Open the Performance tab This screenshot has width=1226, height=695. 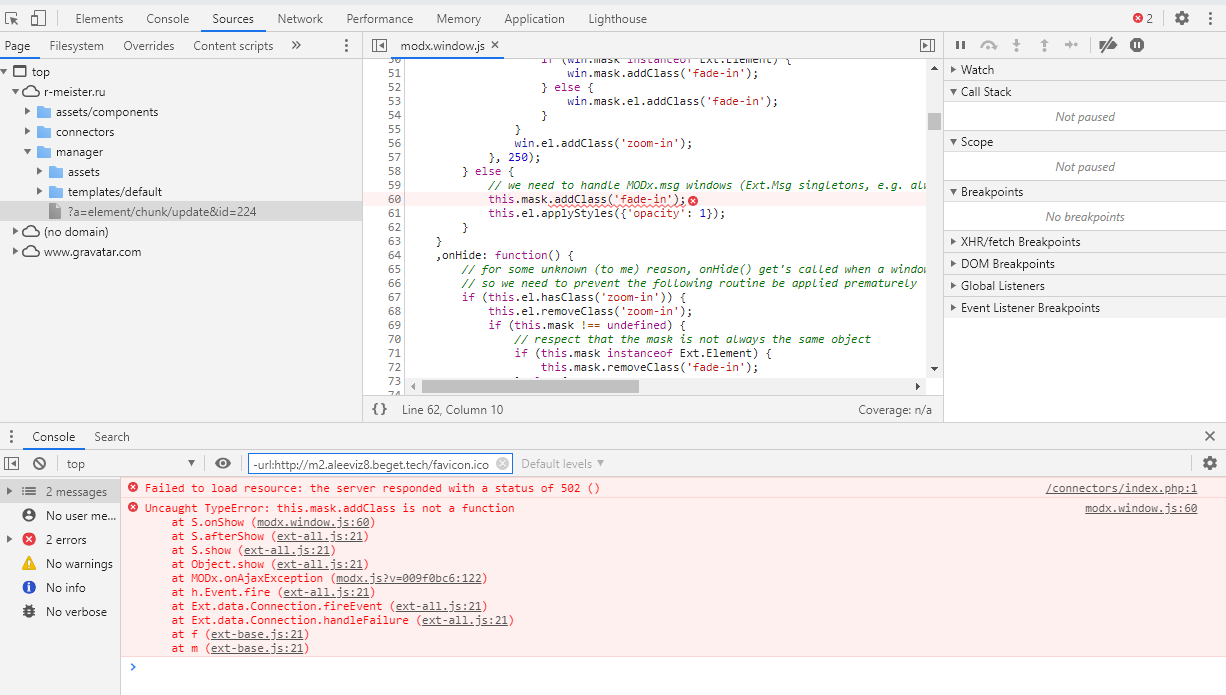(x=380, y=18)
